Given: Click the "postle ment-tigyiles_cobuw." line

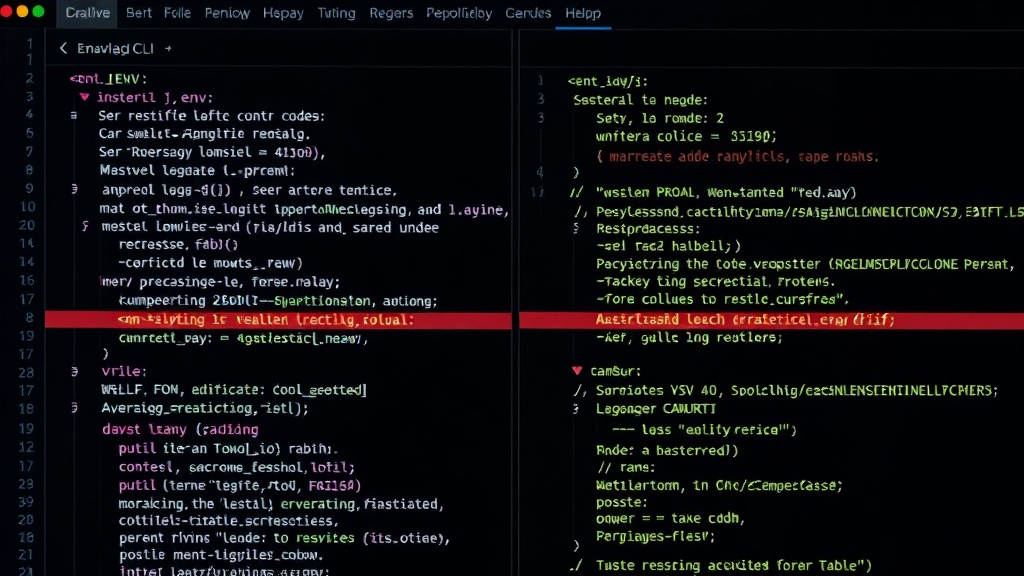Looking at the screenshot, I should coord(221,555).
